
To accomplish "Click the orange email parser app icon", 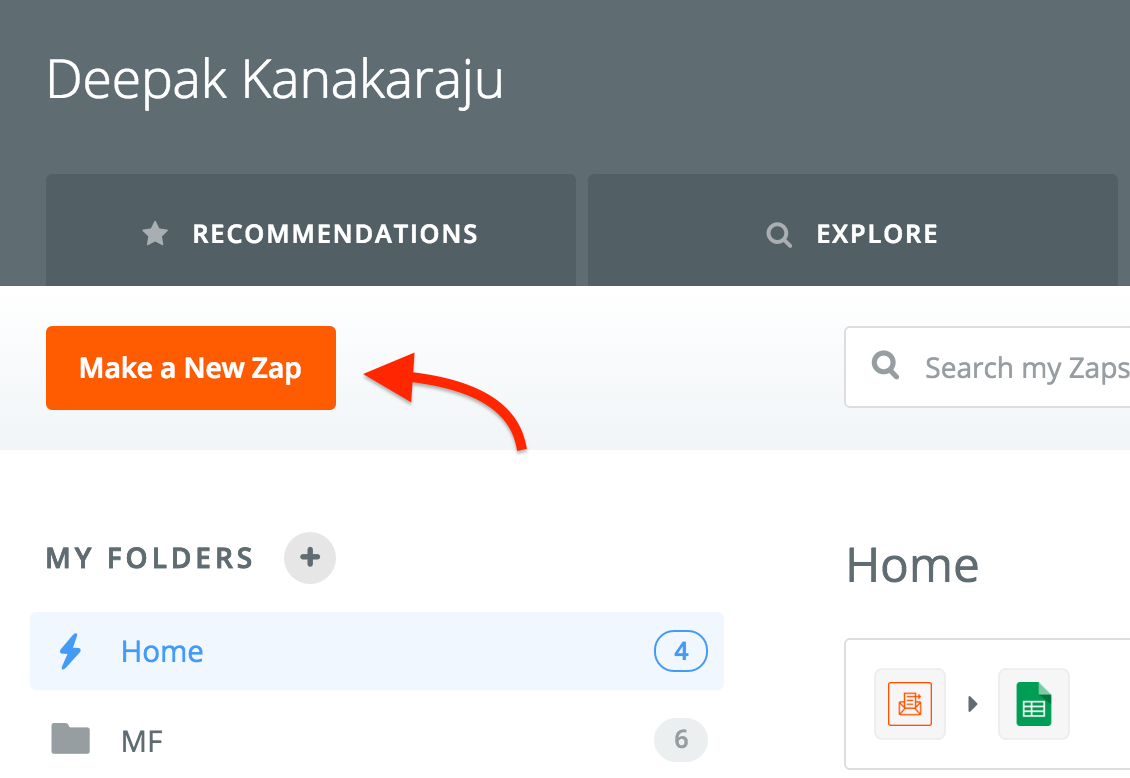I will pyautogui.click(x=909, y=704).
